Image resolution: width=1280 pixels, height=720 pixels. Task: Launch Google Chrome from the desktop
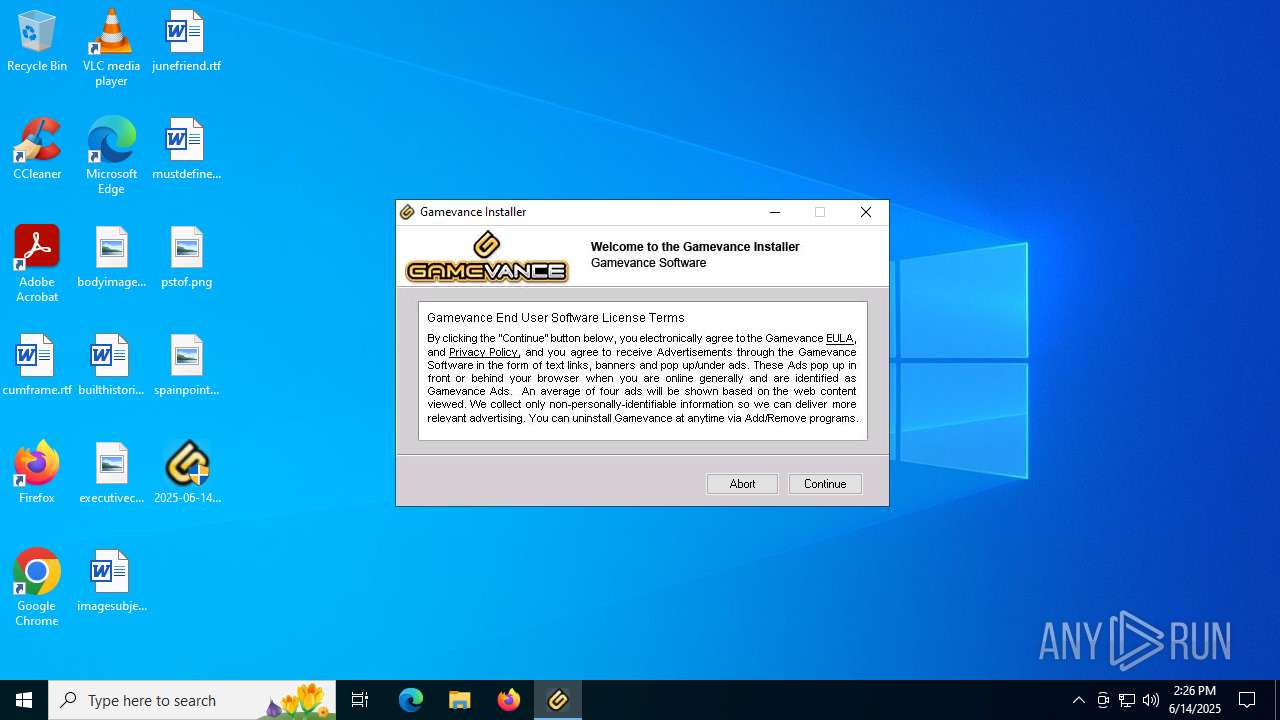(x=37, y=588)
